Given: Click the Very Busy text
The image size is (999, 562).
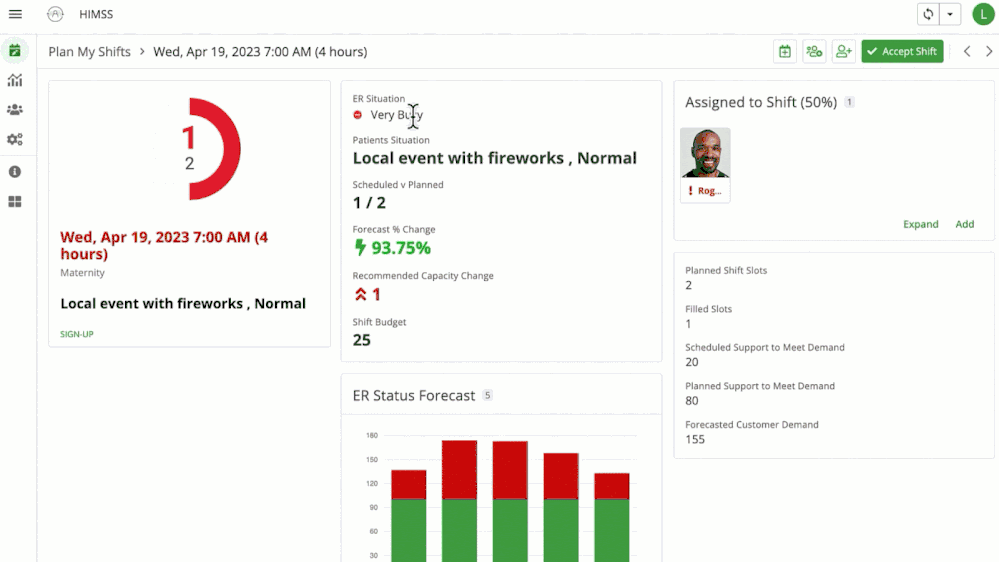Looking at the screenshot, I should (396, 115).
